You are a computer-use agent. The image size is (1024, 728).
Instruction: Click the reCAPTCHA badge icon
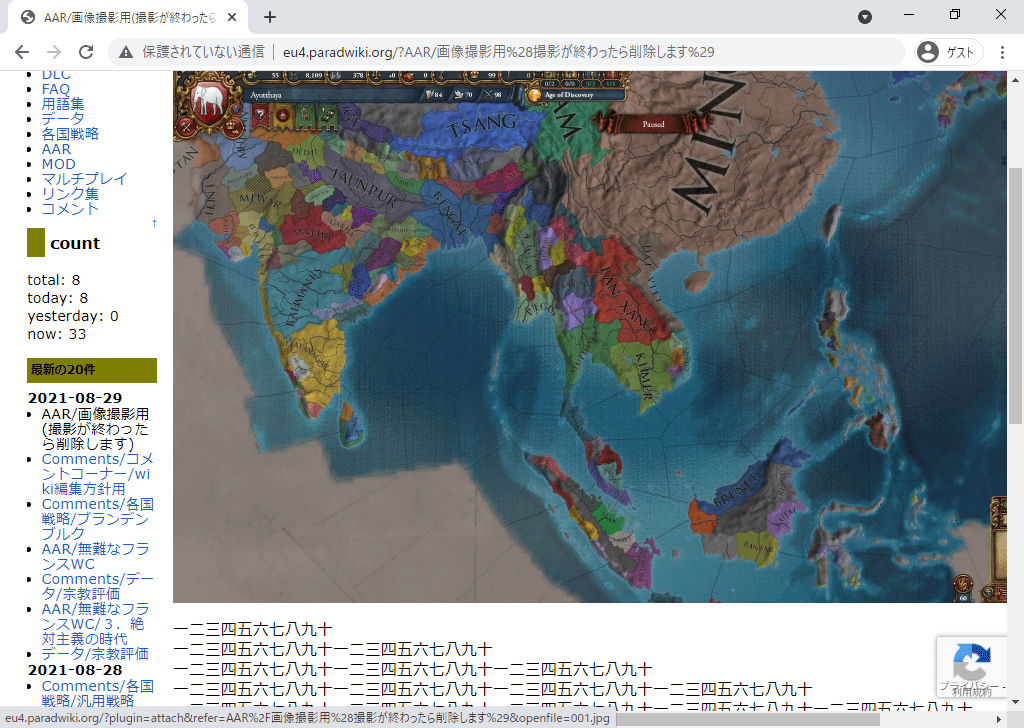coord(971,662)
